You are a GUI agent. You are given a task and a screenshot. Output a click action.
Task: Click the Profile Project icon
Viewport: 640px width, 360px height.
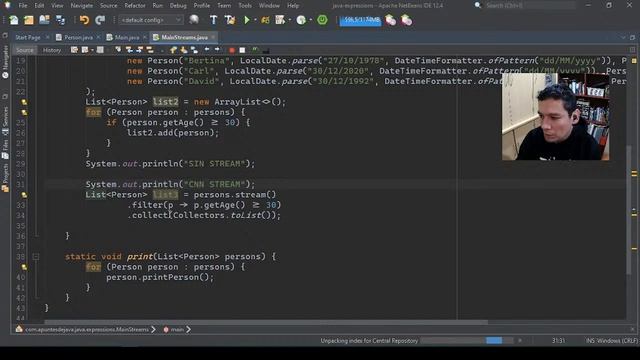pyautogui.click(x=280, y=20)
